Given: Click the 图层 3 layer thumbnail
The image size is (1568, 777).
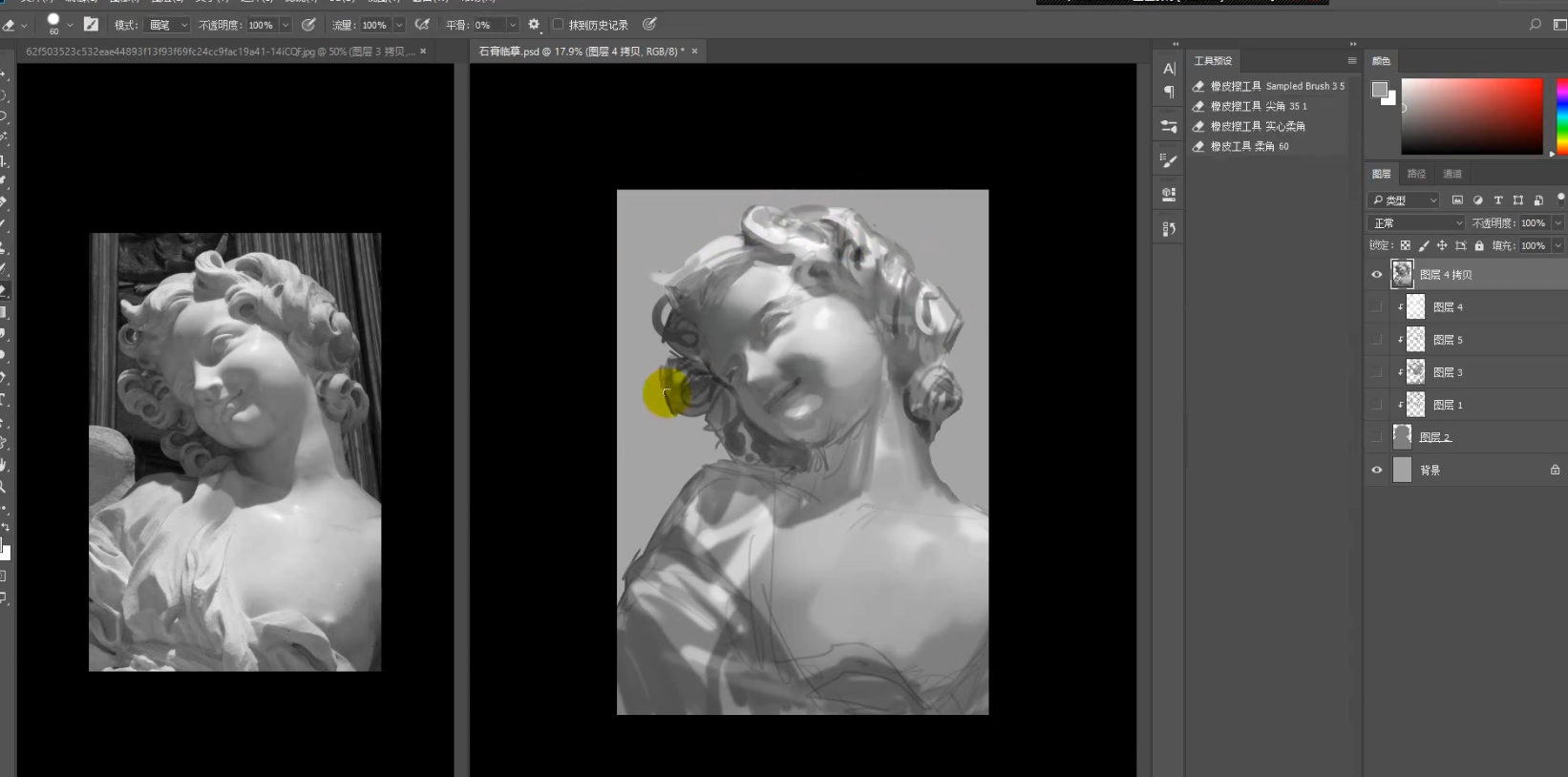Looking at the screenshot, I should pyautogui.click(x=1415, y=372).
